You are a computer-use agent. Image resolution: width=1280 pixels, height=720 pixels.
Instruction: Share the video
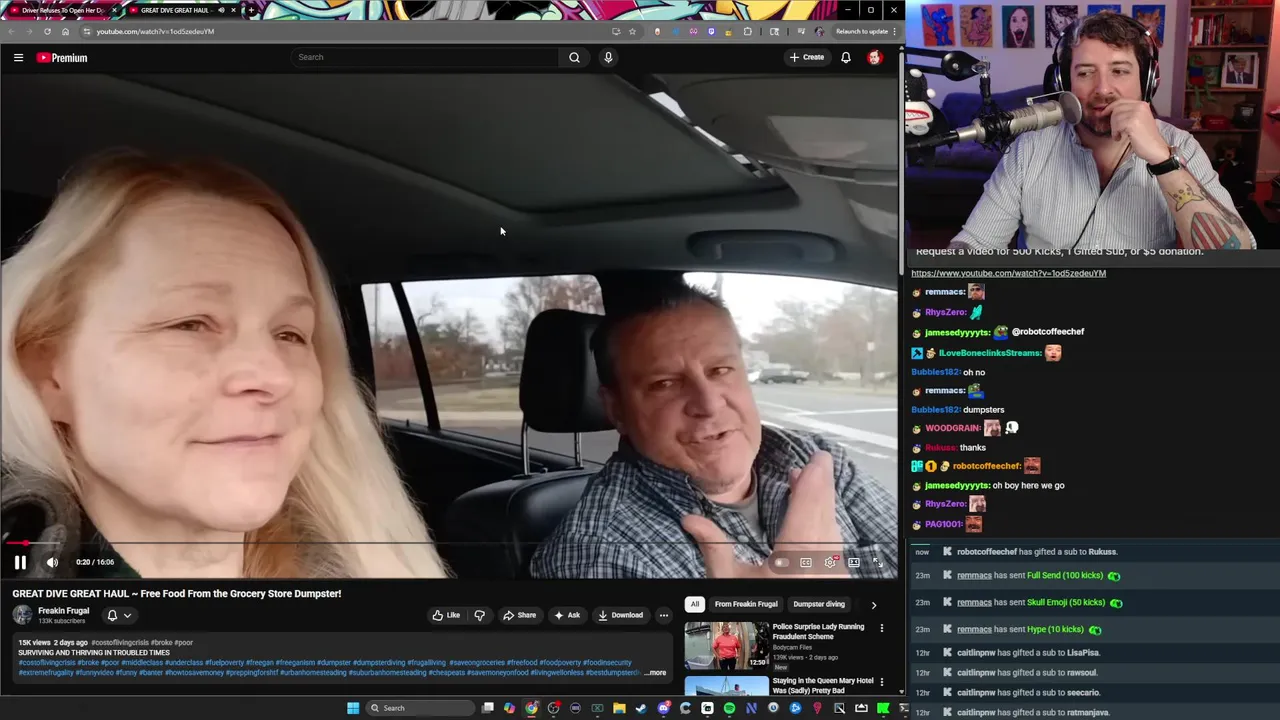[520, 615]
